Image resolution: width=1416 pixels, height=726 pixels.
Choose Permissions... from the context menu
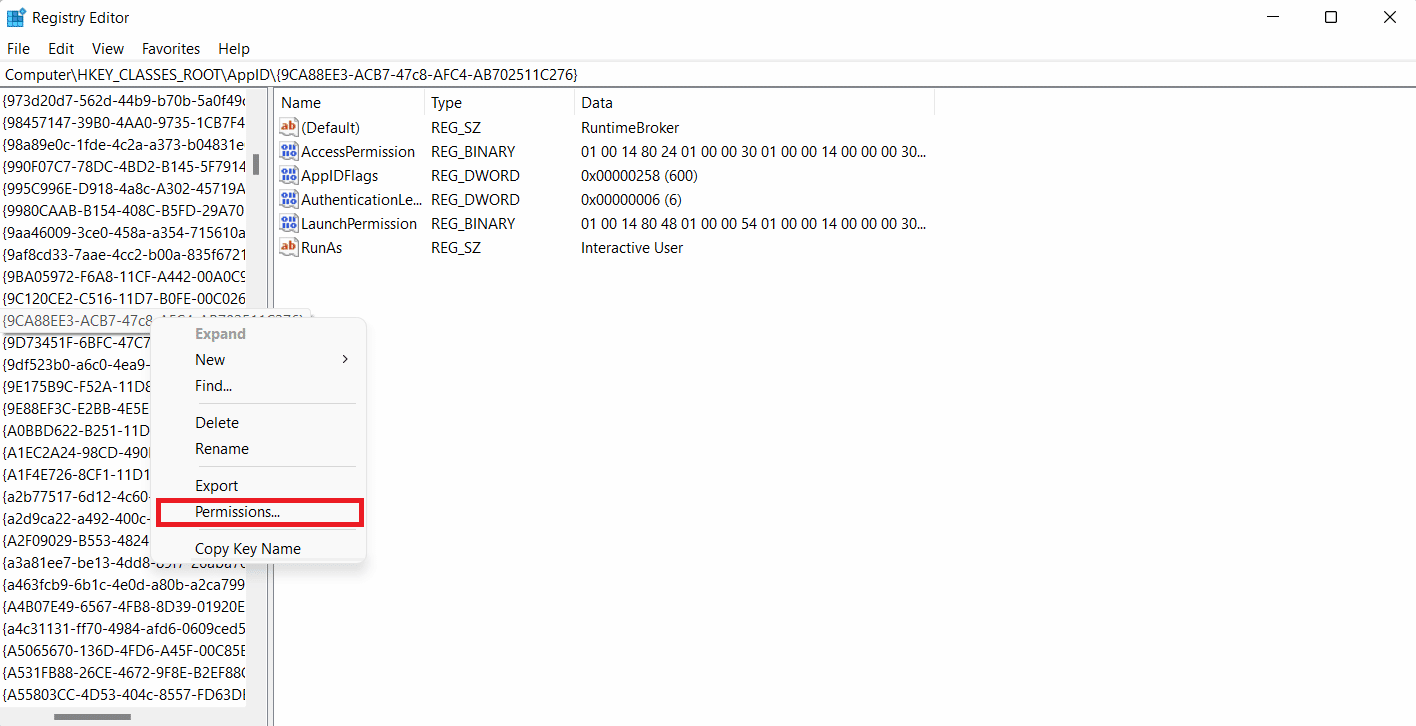260,512
